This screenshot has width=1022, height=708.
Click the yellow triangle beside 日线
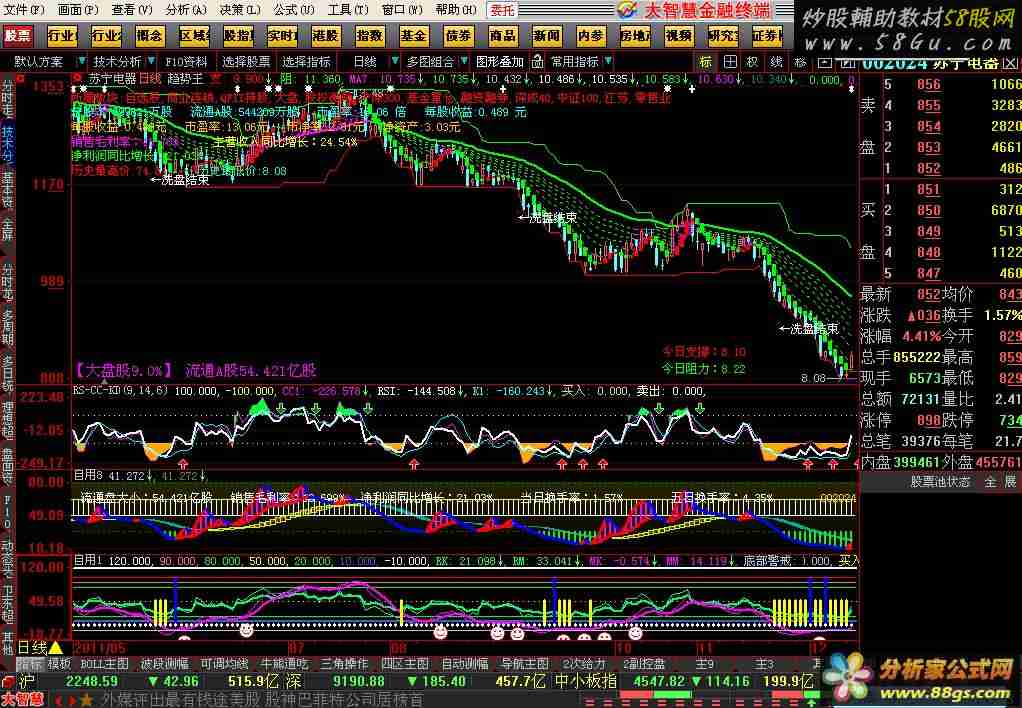click(55, 648)
